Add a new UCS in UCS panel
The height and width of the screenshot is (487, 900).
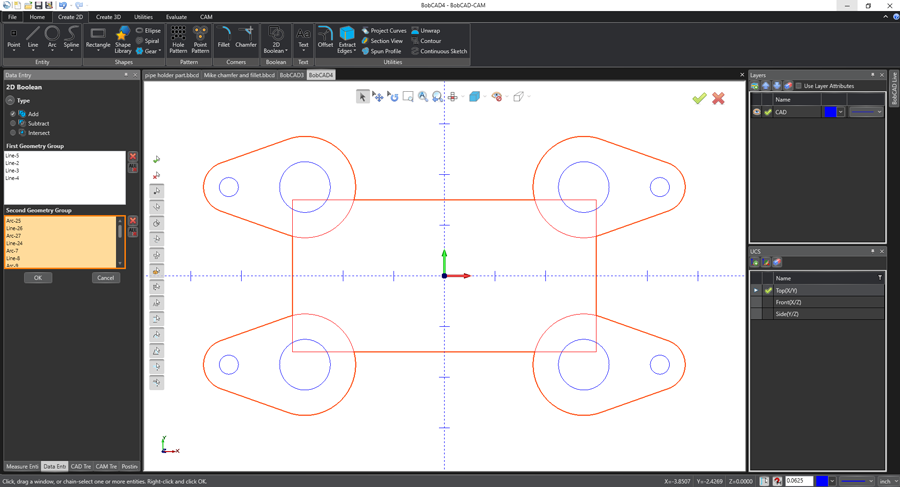755,262
